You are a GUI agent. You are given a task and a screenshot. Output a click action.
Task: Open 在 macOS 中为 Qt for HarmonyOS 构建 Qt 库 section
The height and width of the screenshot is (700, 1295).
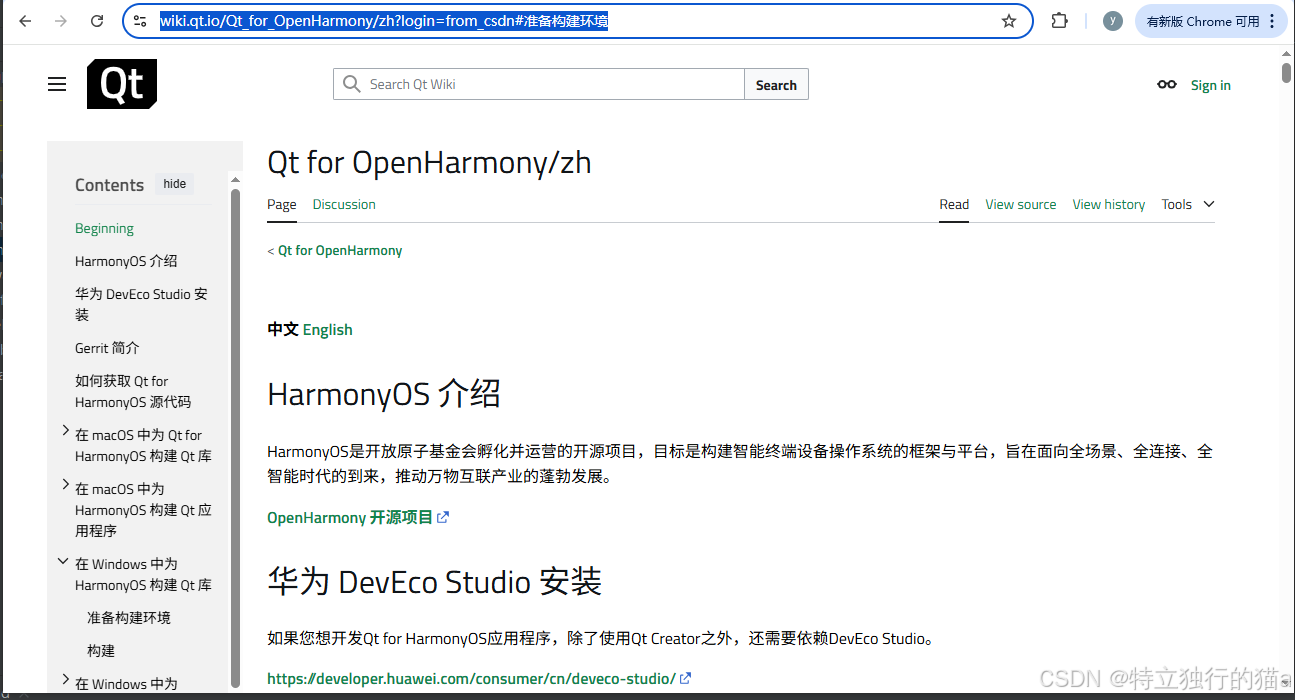(x=143, y=445)
